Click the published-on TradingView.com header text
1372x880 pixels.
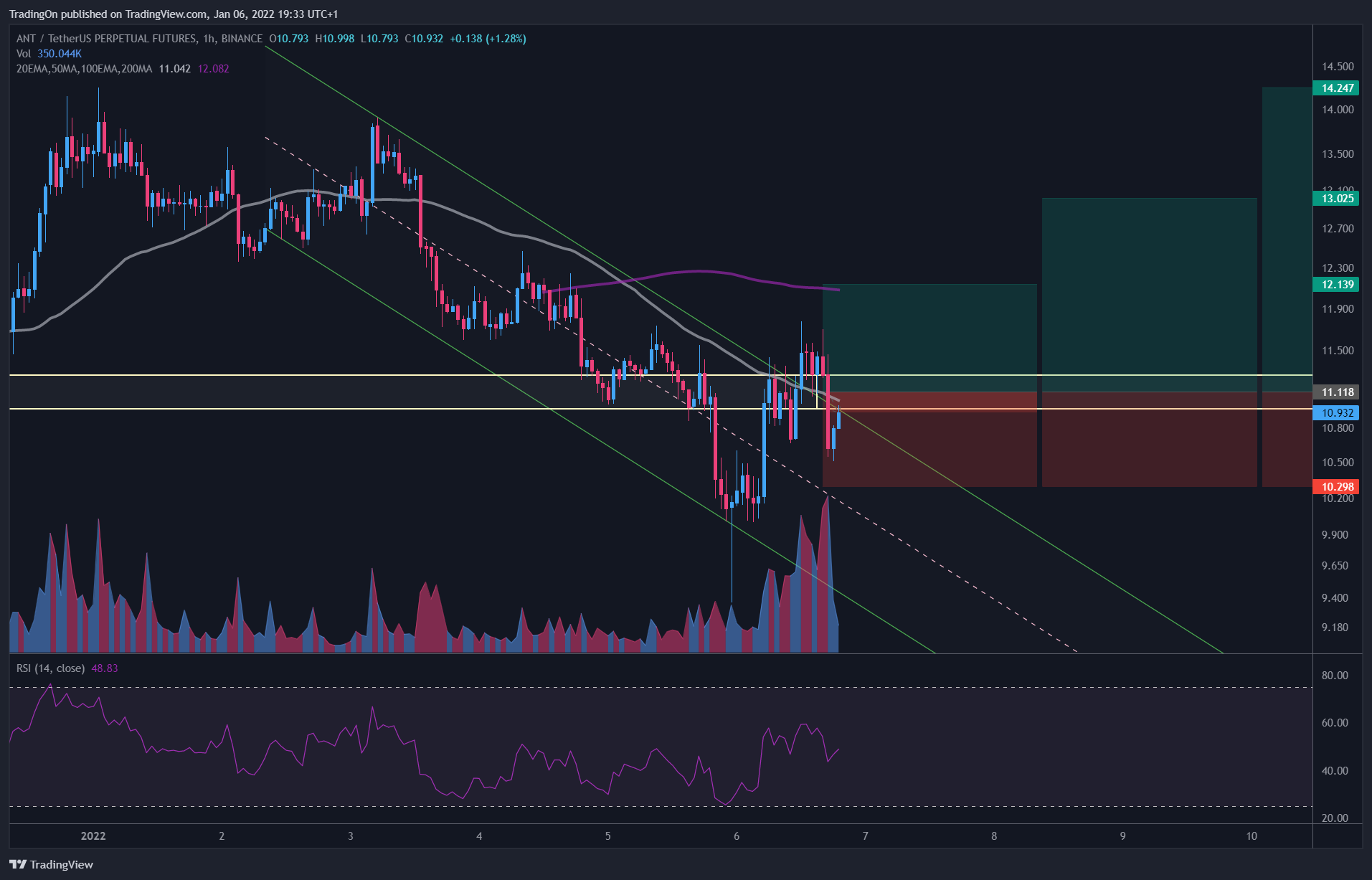(x=173, y=14)
